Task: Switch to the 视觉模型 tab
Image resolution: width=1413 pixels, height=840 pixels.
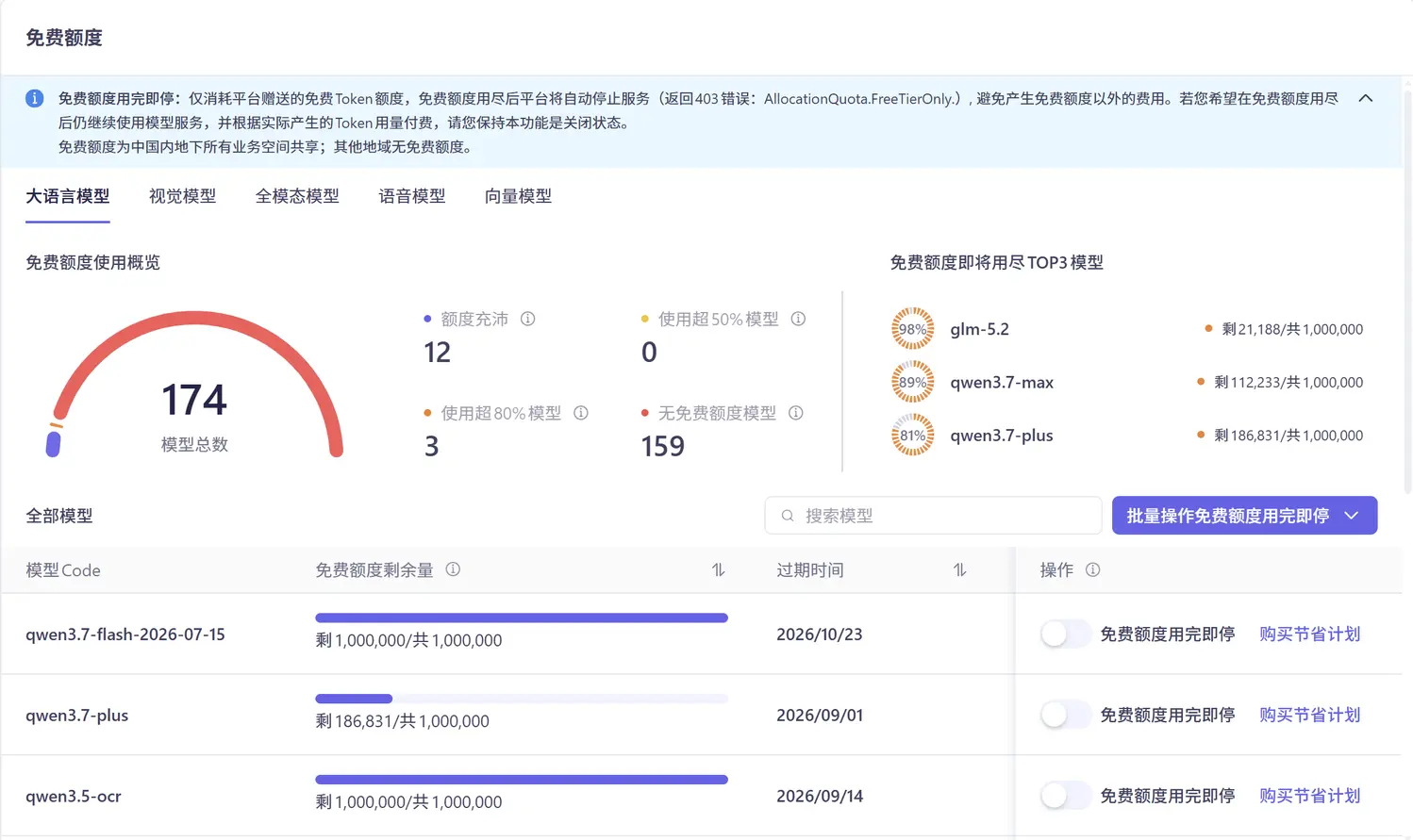Action: 183,196
